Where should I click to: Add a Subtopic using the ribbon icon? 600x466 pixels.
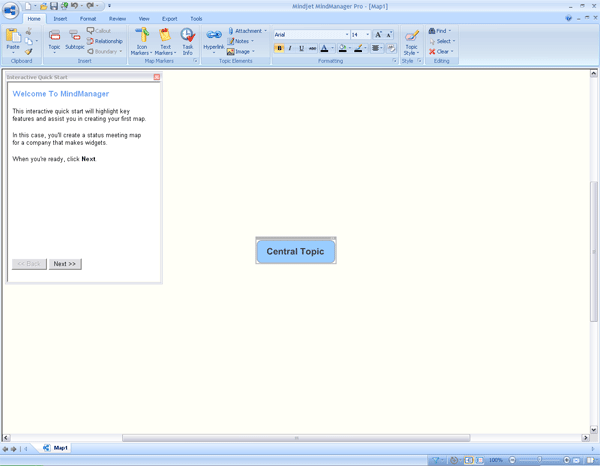point(75,40)
